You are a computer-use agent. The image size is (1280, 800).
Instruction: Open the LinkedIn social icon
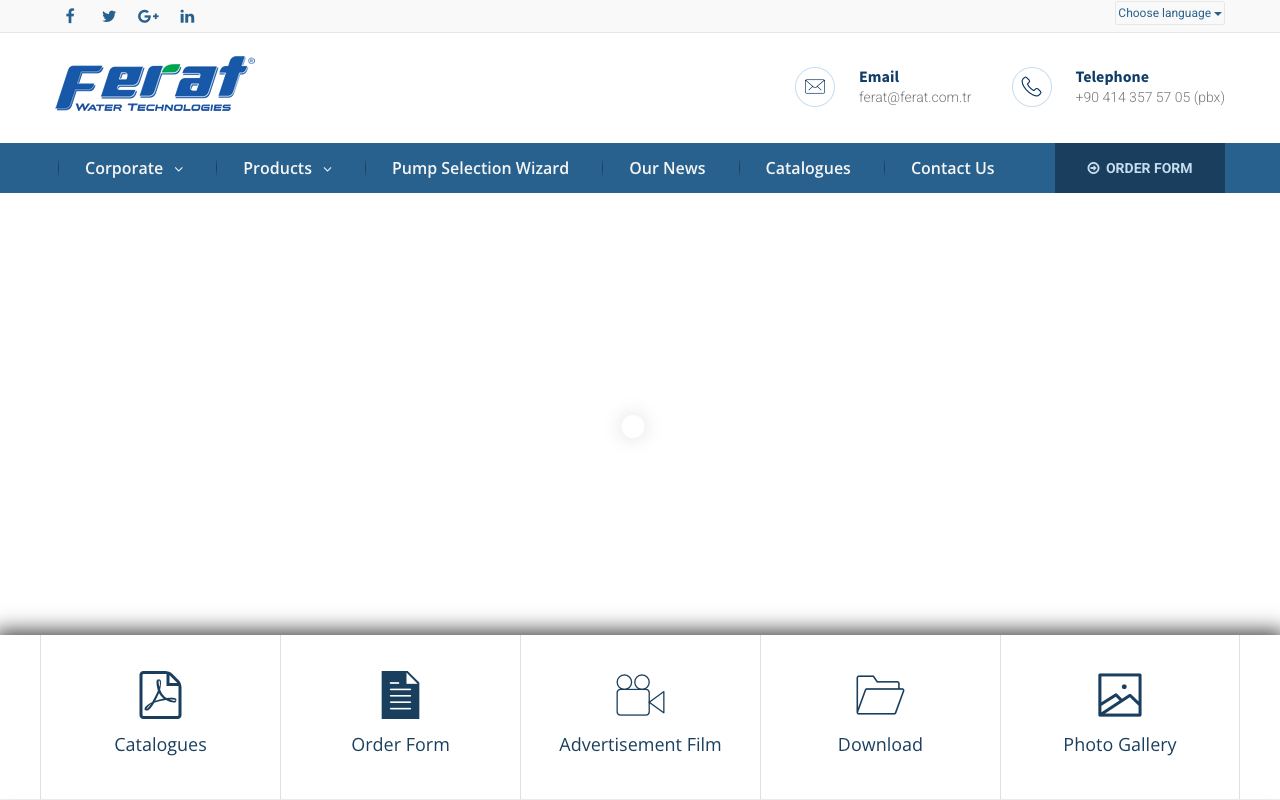tap(187, 16)
